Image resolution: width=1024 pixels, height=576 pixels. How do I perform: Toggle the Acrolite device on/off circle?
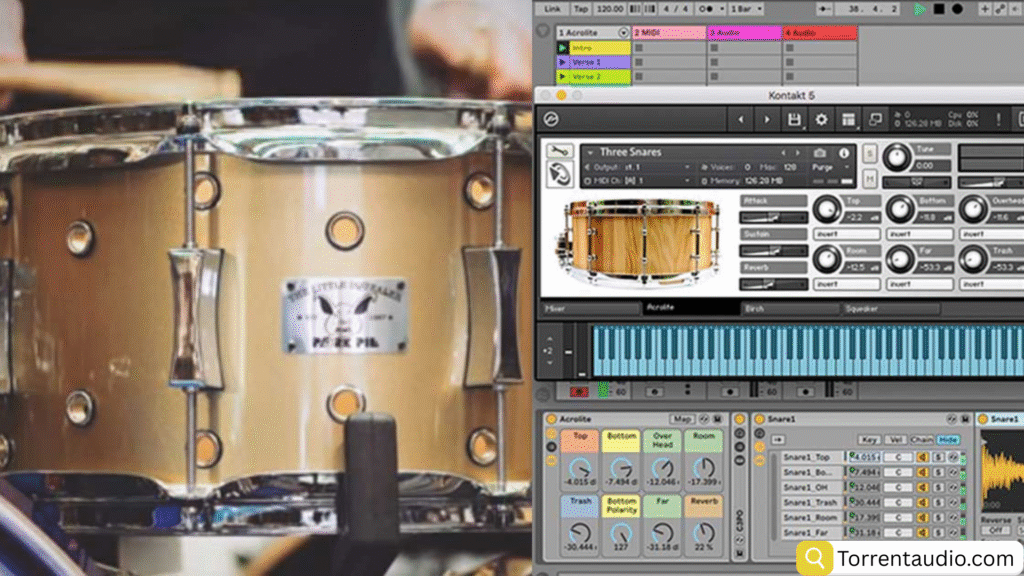pos(551,419)
